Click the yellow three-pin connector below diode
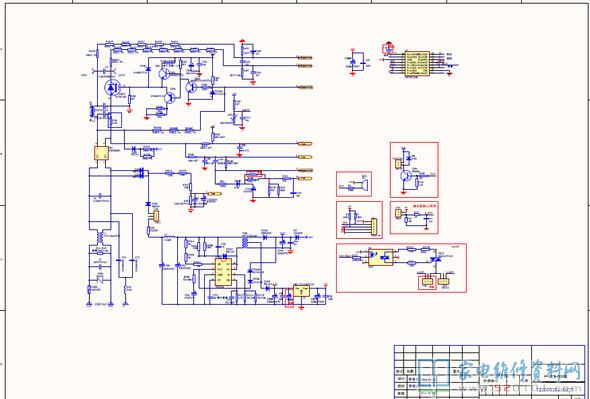 [156, 215]
